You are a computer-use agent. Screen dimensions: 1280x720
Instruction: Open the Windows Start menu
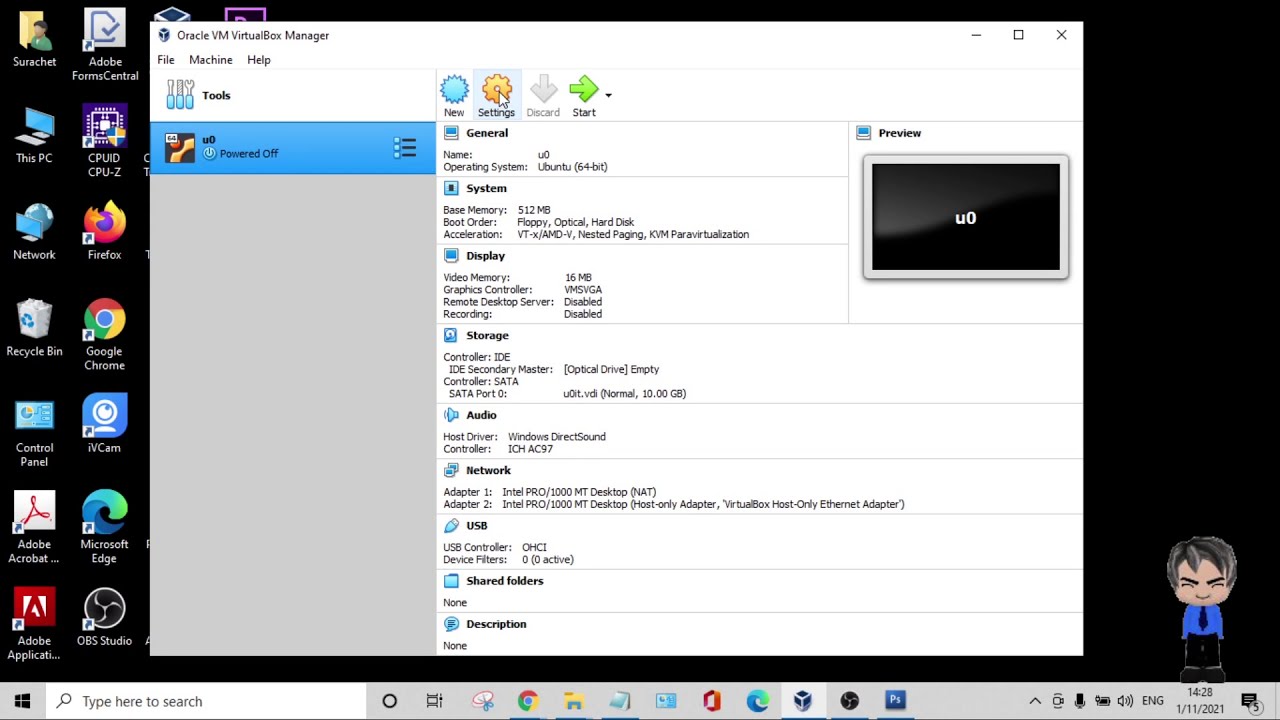(23, 701)
